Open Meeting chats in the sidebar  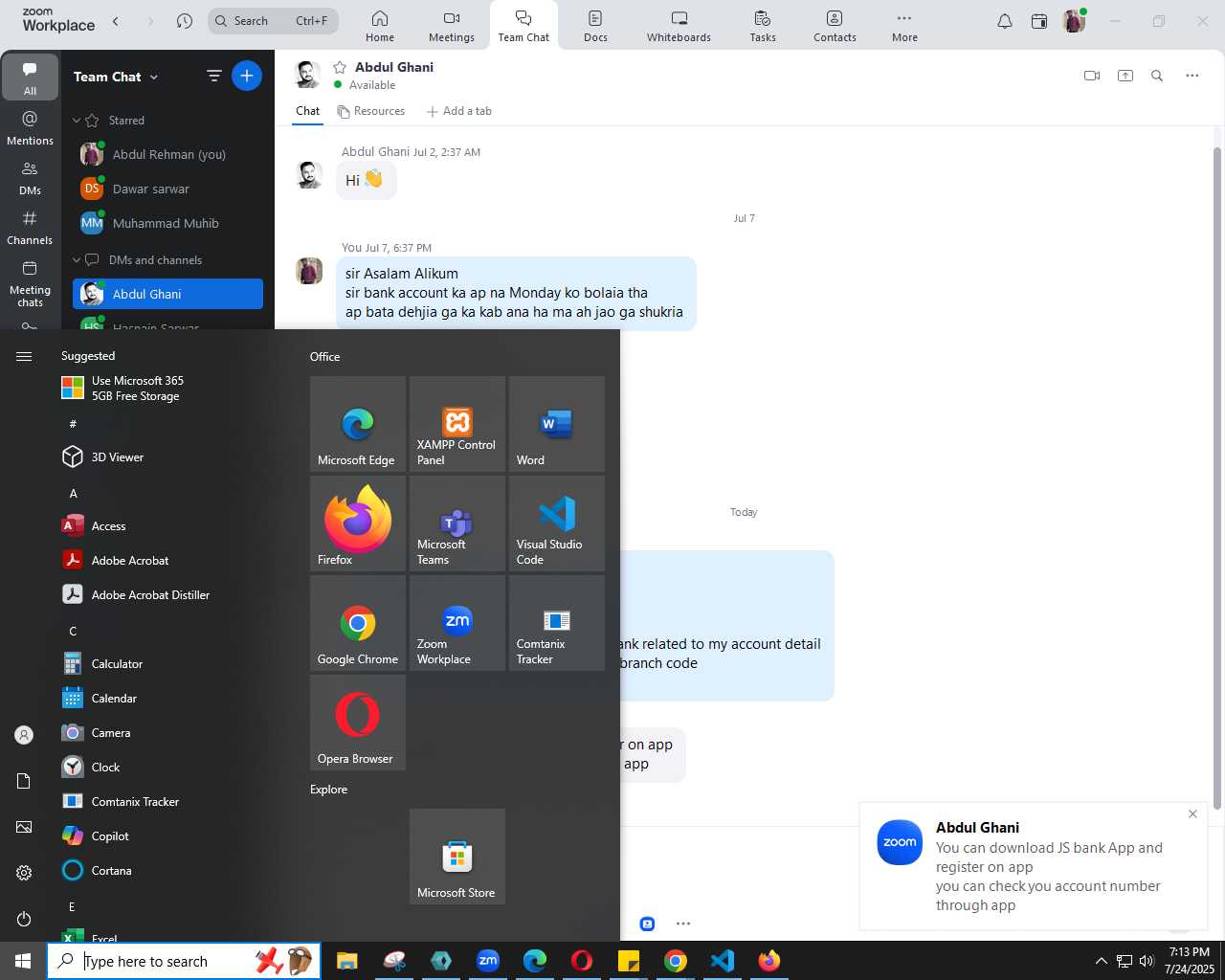click(30, 283)
